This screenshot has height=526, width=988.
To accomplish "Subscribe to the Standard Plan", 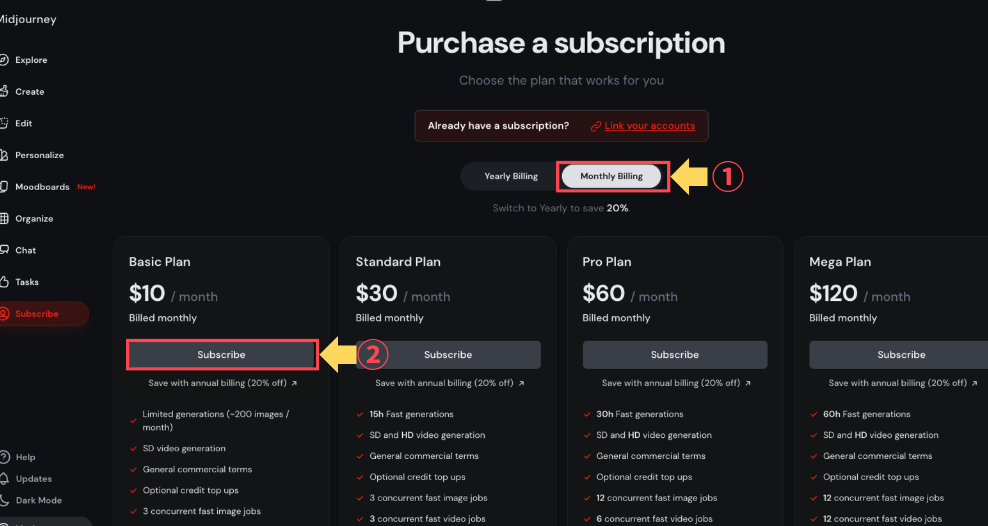I will coord(448,355).
